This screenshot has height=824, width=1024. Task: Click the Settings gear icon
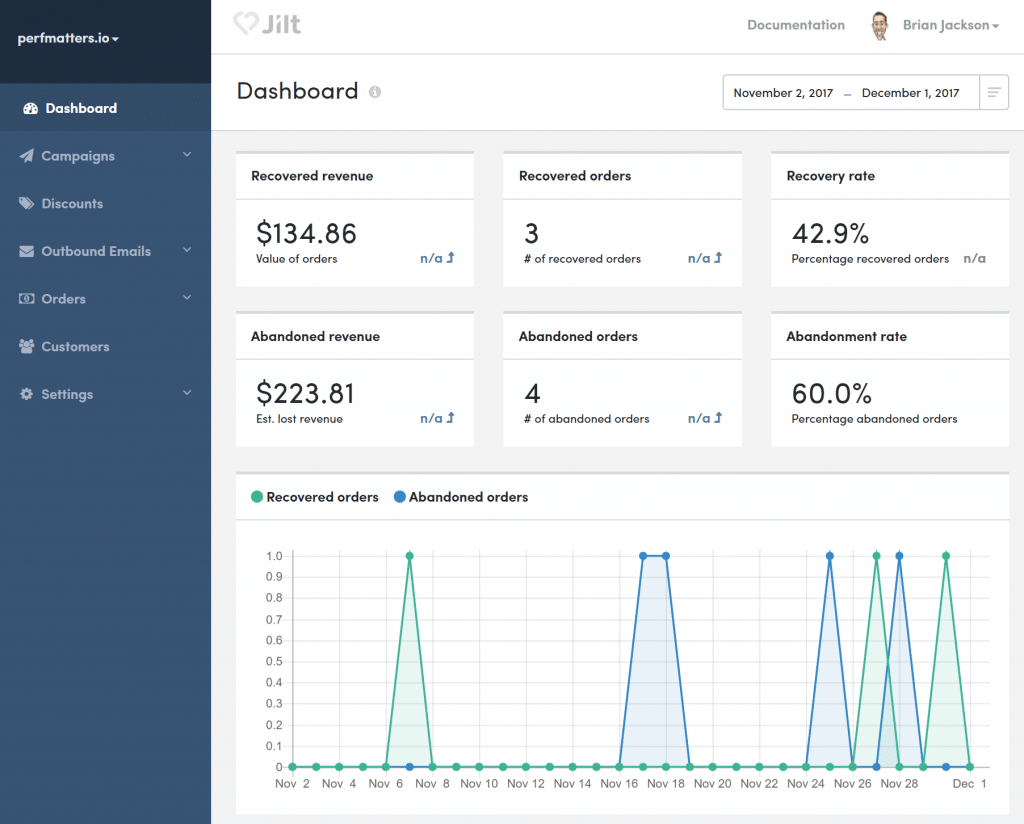(26, 395)
